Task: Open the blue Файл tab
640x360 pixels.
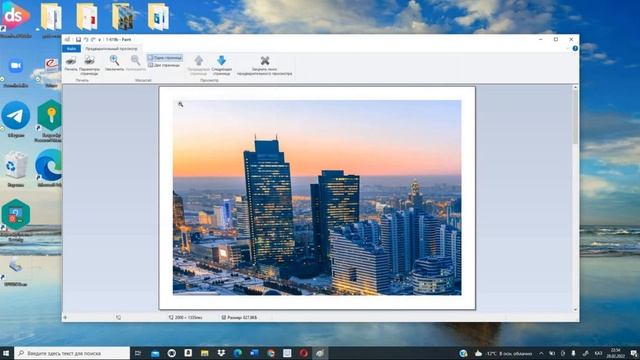Action: click(71, 49)
